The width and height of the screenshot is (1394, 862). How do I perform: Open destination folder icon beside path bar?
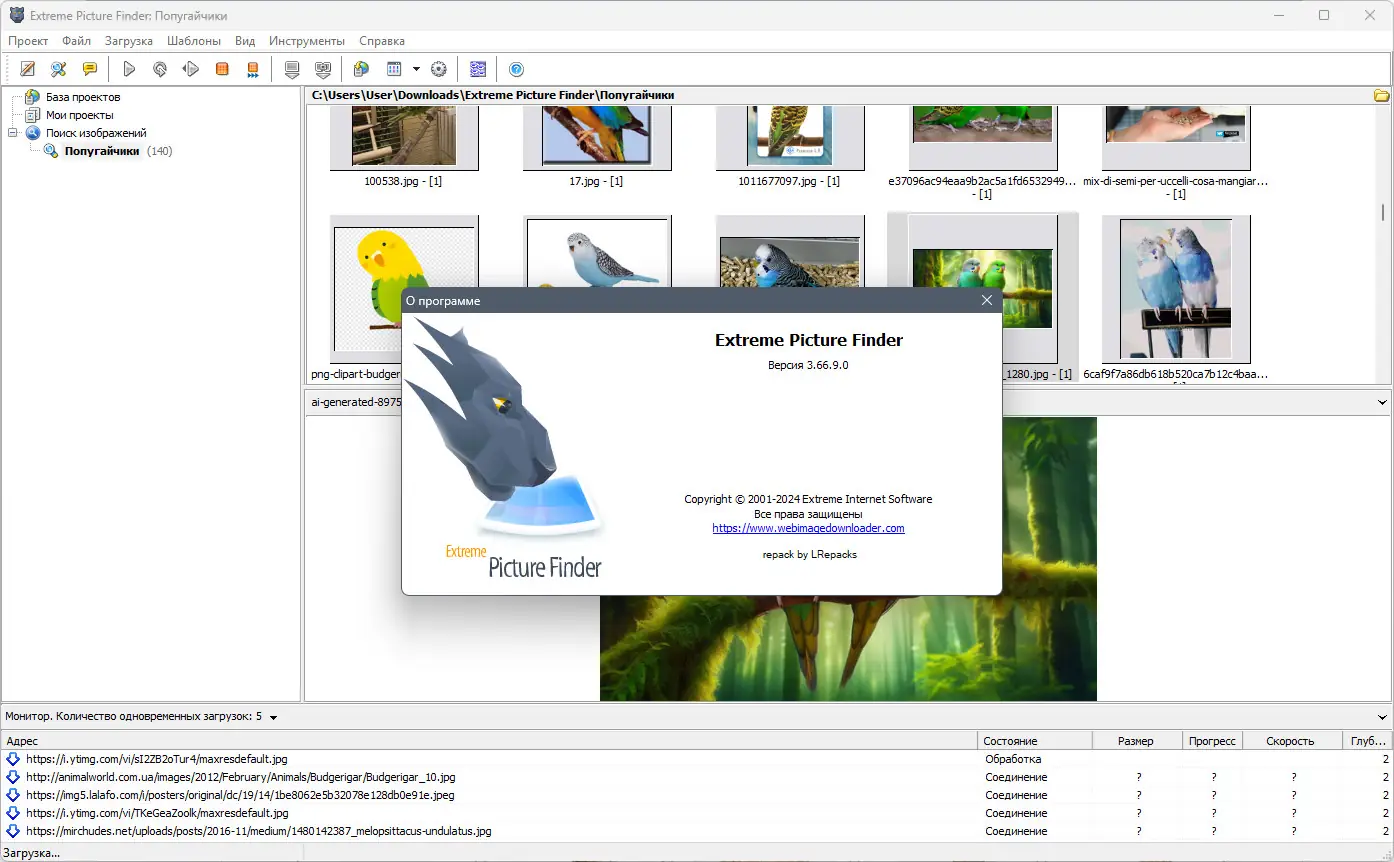point(1381,95)
